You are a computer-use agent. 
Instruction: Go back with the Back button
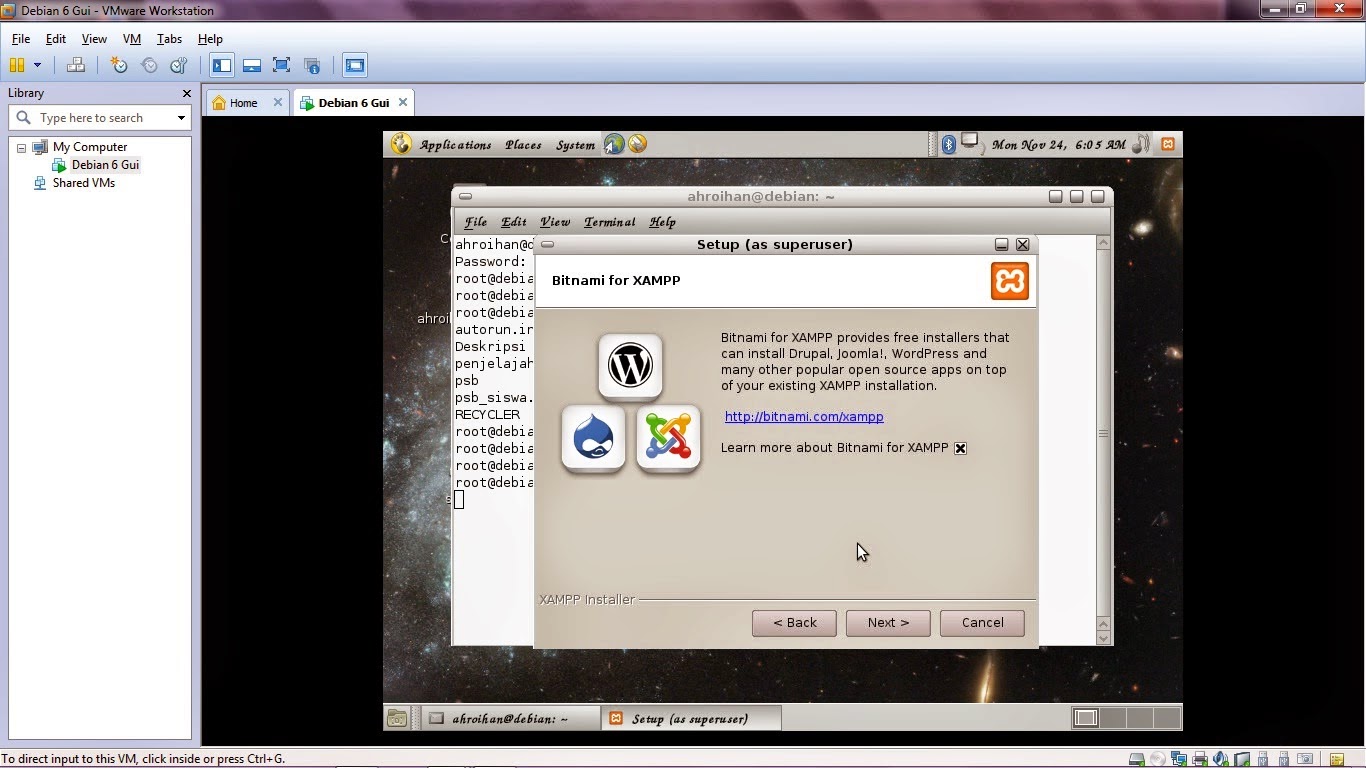coord(794,623)
